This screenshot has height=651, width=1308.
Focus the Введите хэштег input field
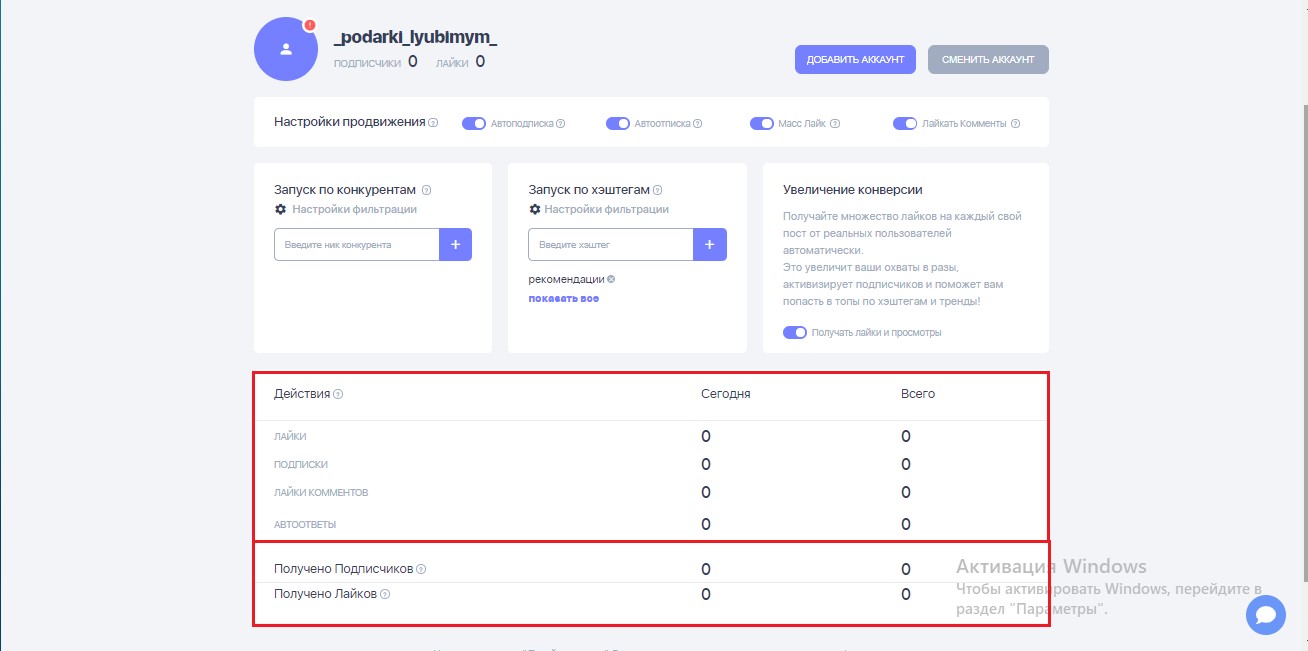tap(611, 244)
